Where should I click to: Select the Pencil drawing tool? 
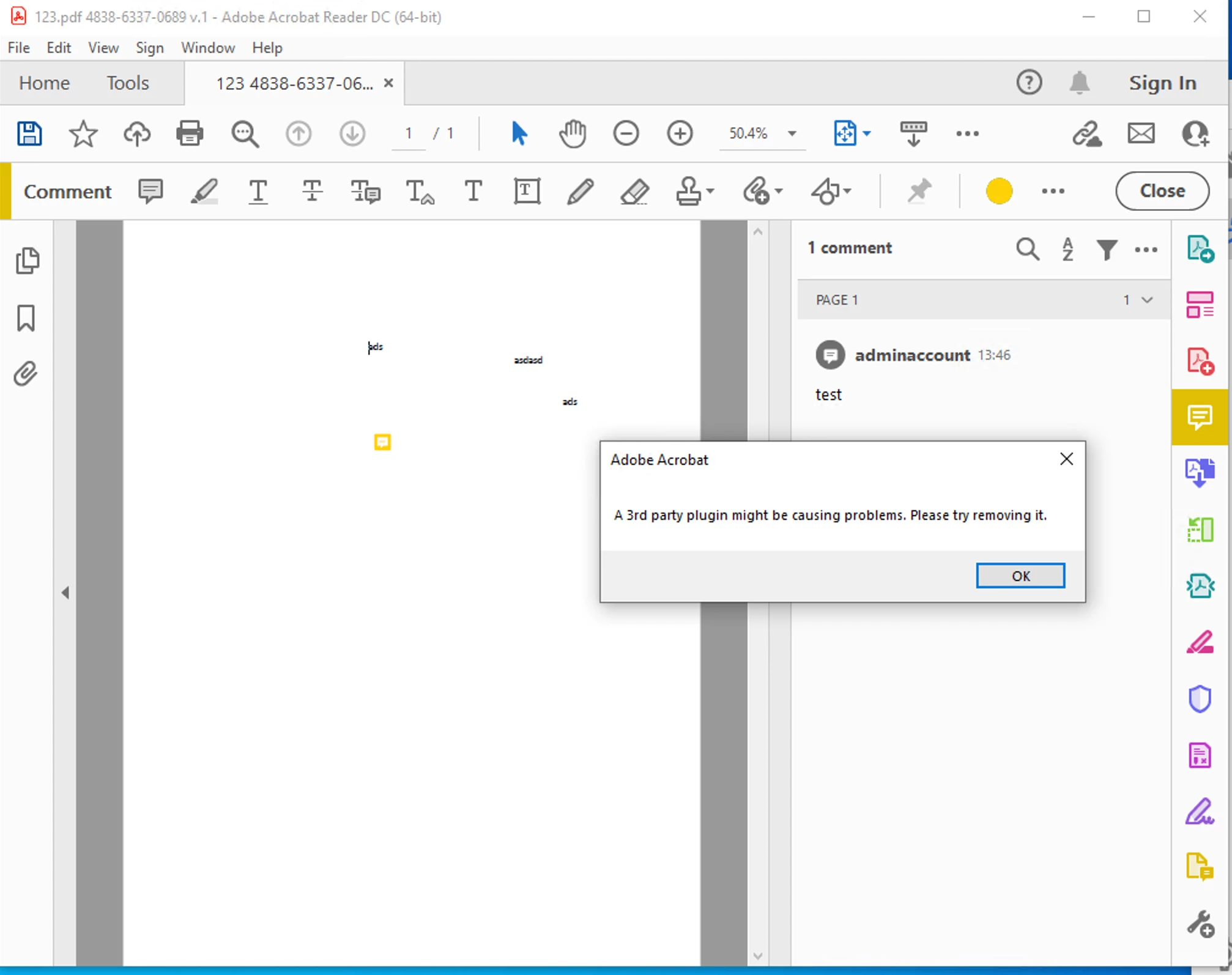[580, 191]
